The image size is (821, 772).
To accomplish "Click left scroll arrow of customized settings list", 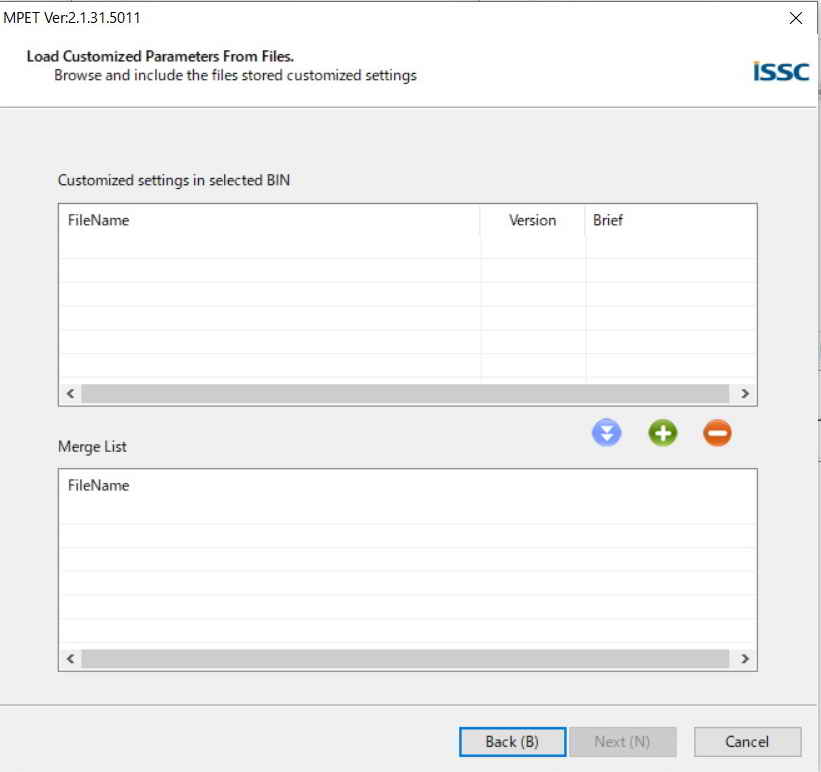I will pos(71,393).
